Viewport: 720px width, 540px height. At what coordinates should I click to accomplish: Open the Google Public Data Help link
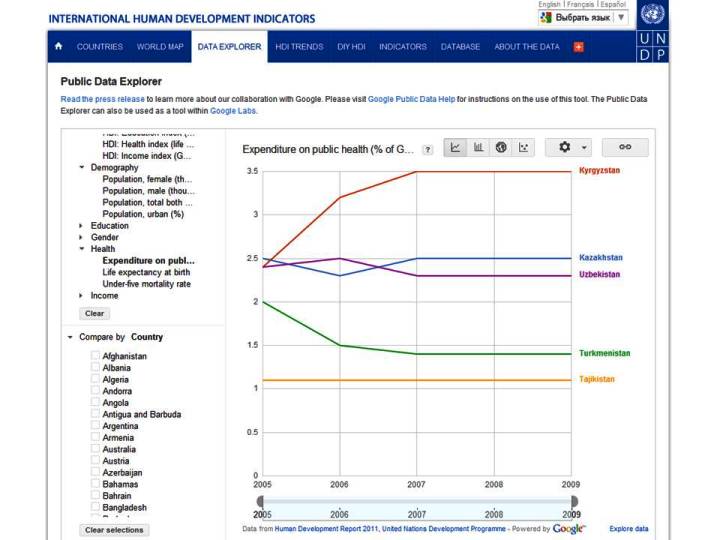411,100
